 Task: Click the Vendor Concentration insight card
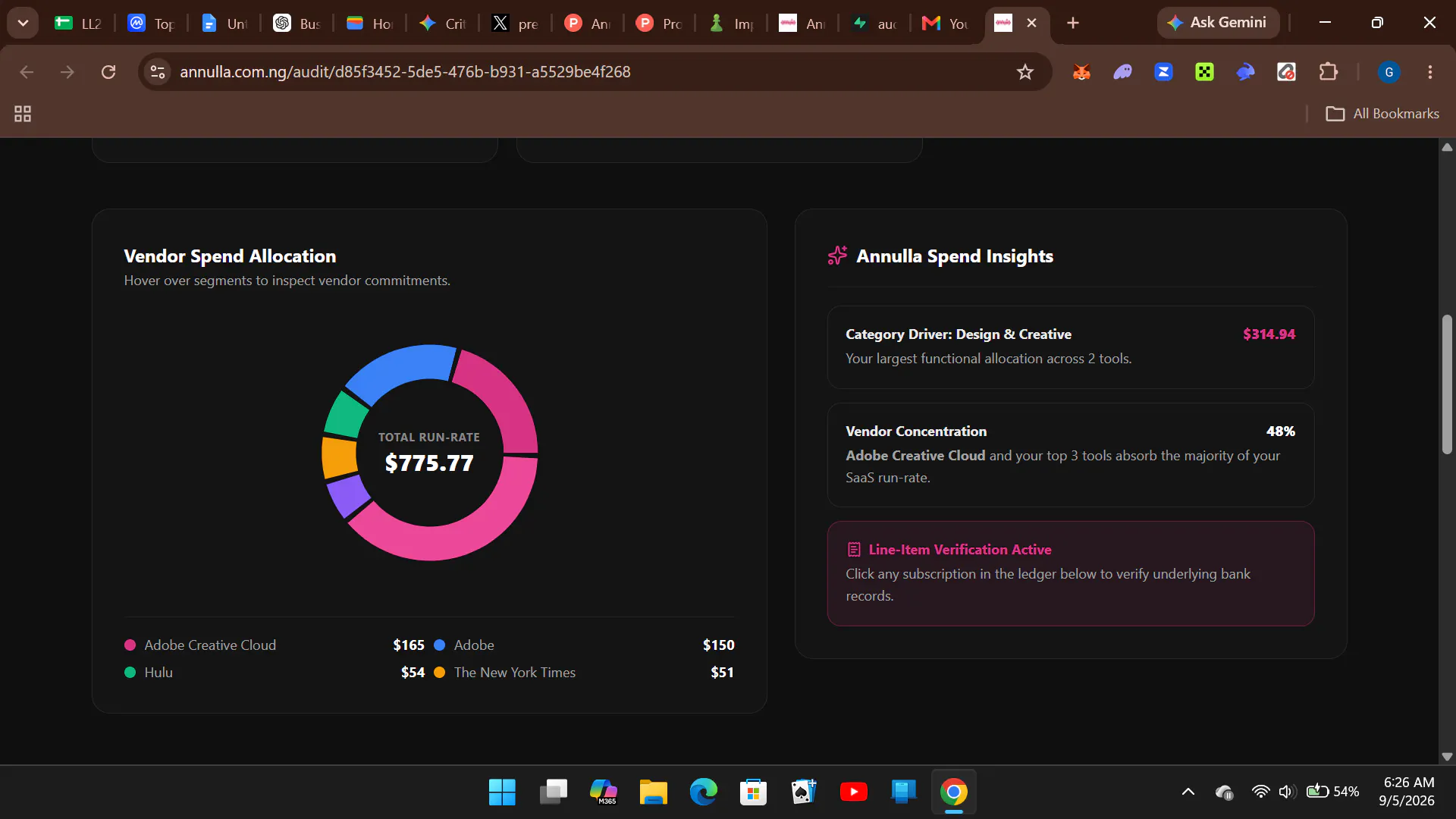1070,455
